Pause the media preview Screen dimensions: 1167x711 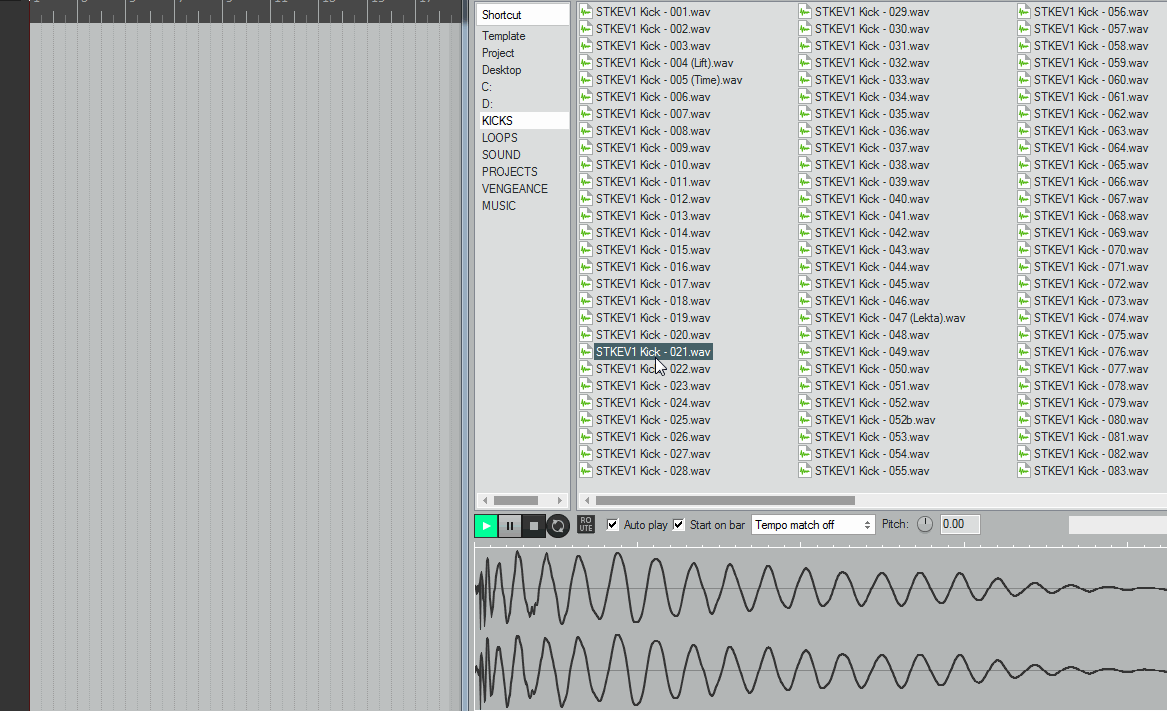(x=510, y=526)
